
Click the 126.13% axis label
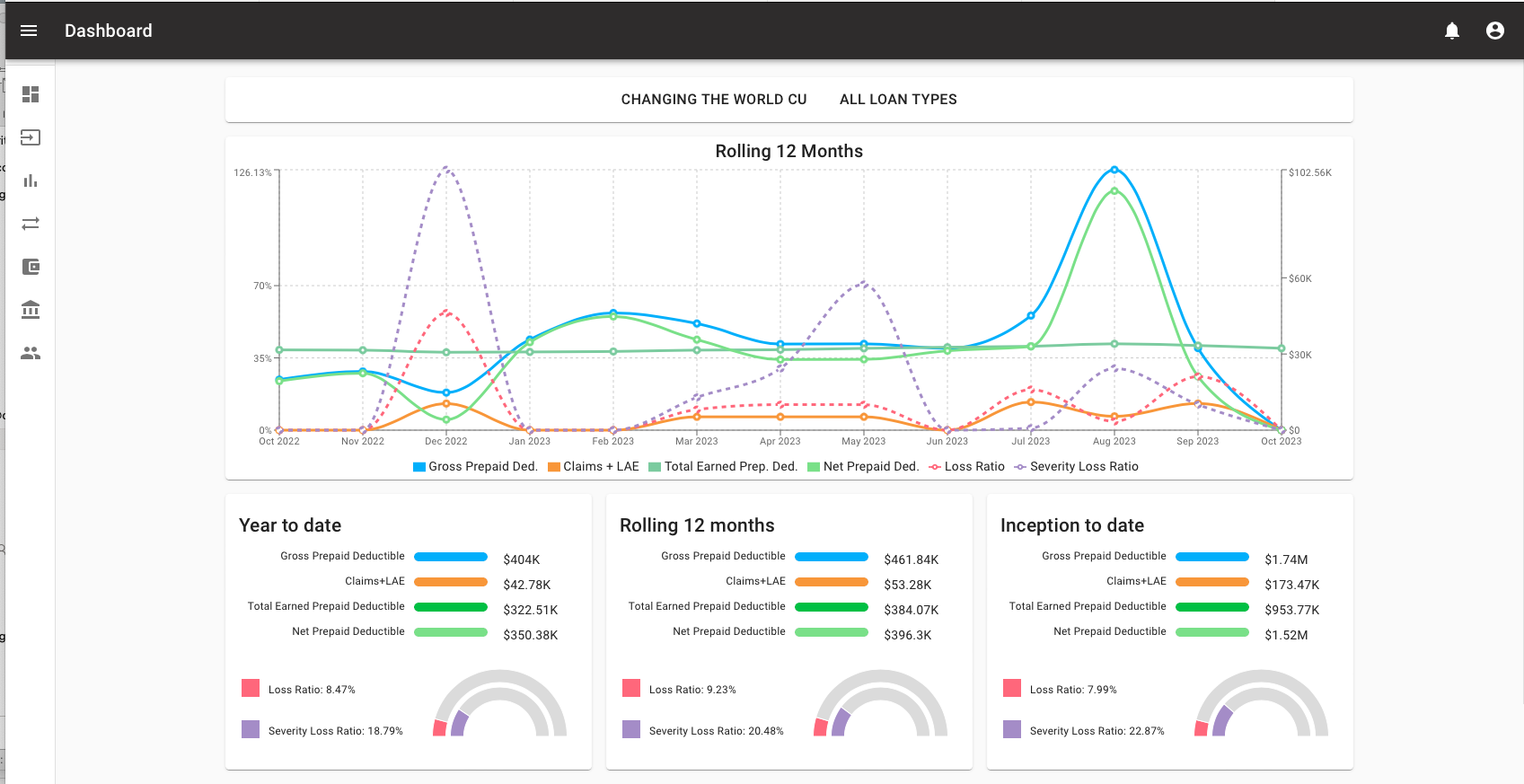[x=252, y=172]
